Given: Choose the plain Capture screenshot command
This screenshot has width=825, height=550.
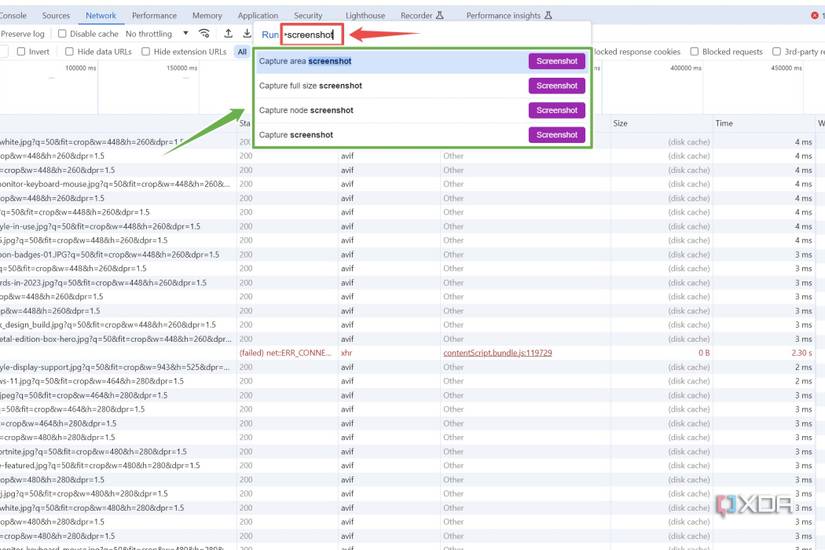Looking at the screenshot, I should pos(423,135).
